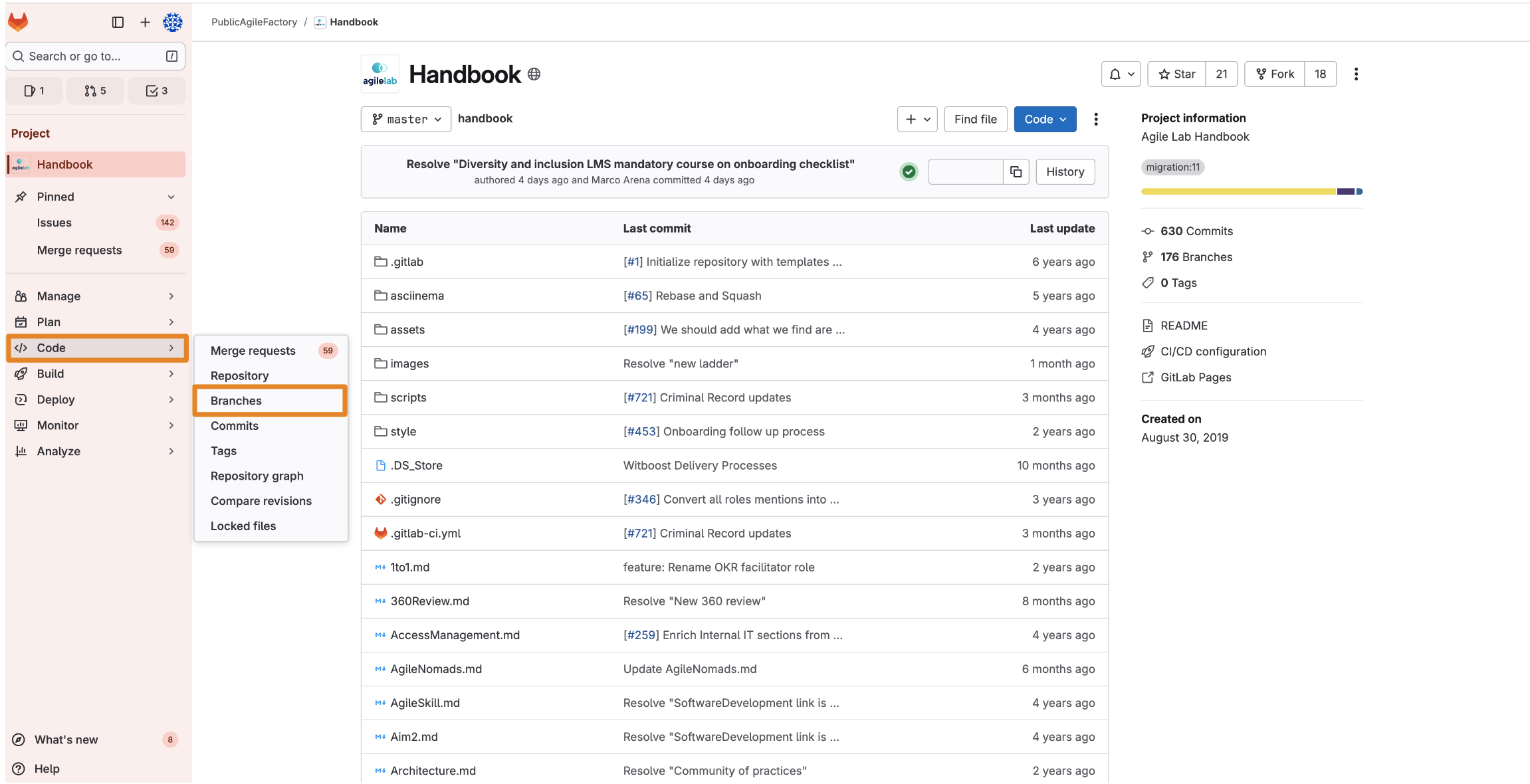The width and height of the screenshot is (1530, 784).
Task: Select Commits in the Code flyout
Action: click(271, 427)
